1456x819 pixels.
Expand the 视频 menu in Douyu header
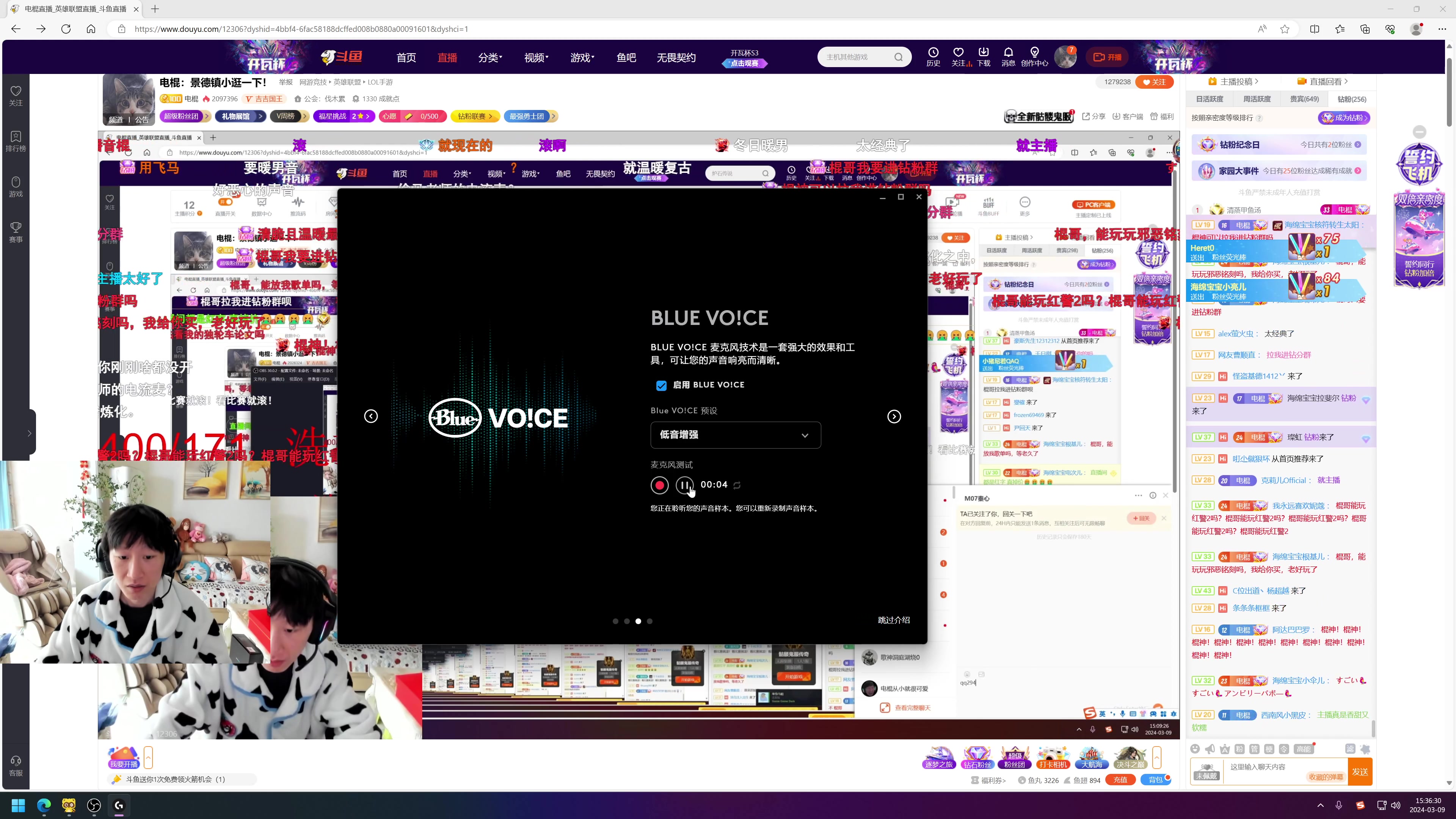click(536, 57)
